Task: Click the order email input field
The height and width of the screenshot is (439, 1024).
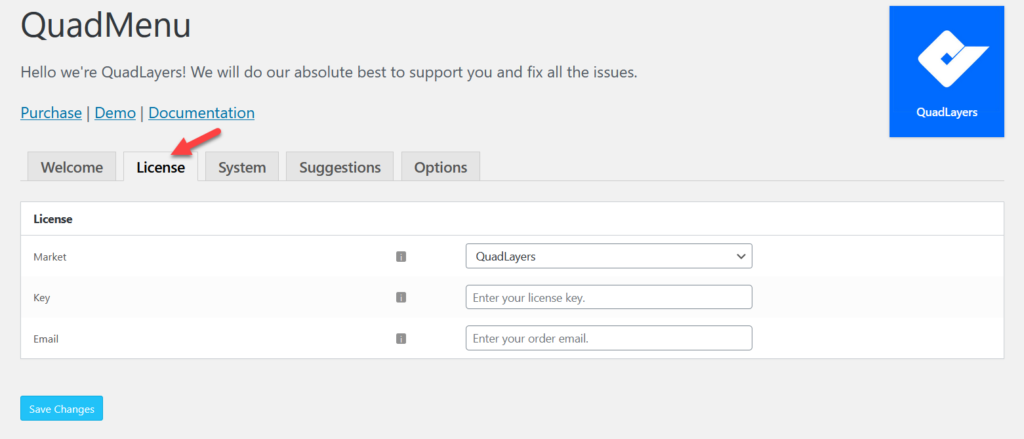Action: [x=608, y=338]
